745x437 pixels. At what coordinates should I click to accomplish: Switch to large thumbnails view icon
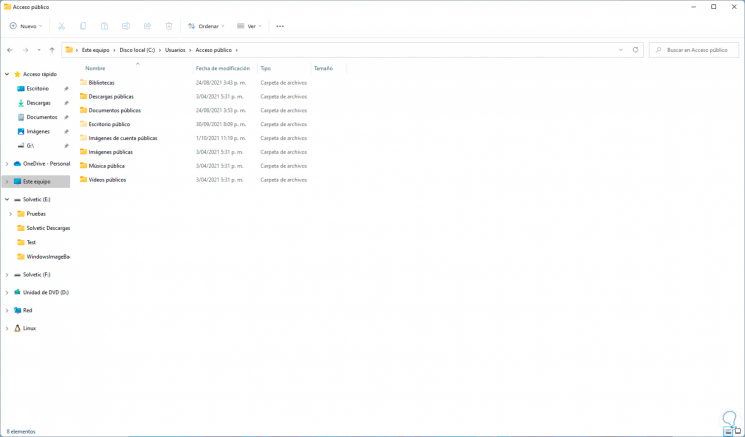pos(738,432)
